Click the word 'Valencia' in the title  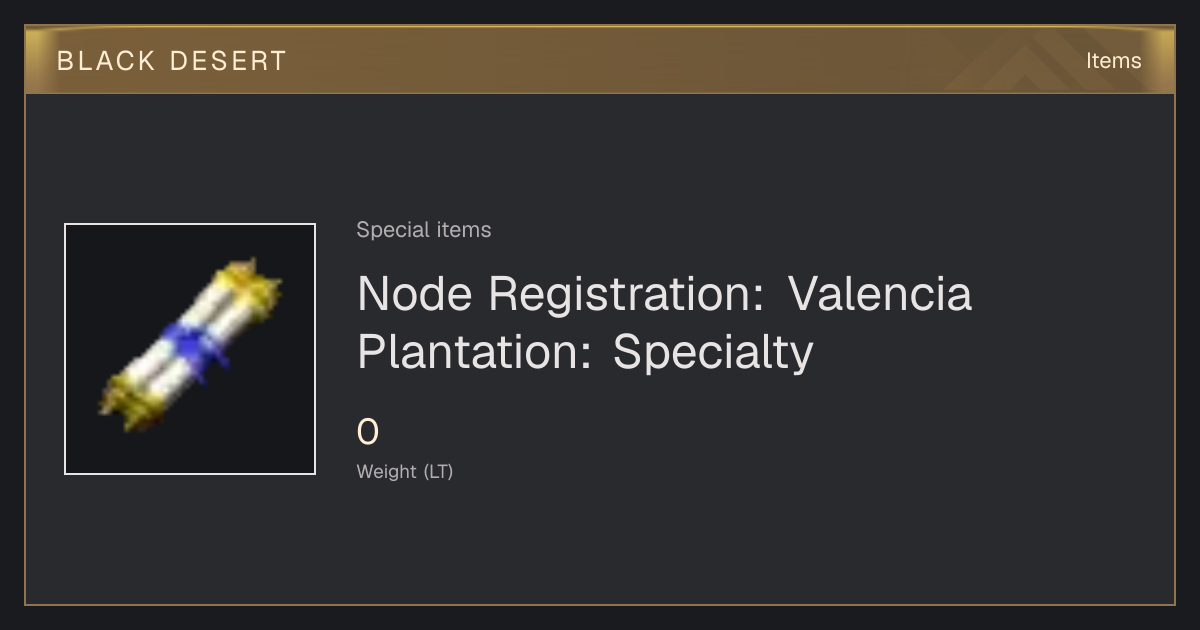coord(880,294)
